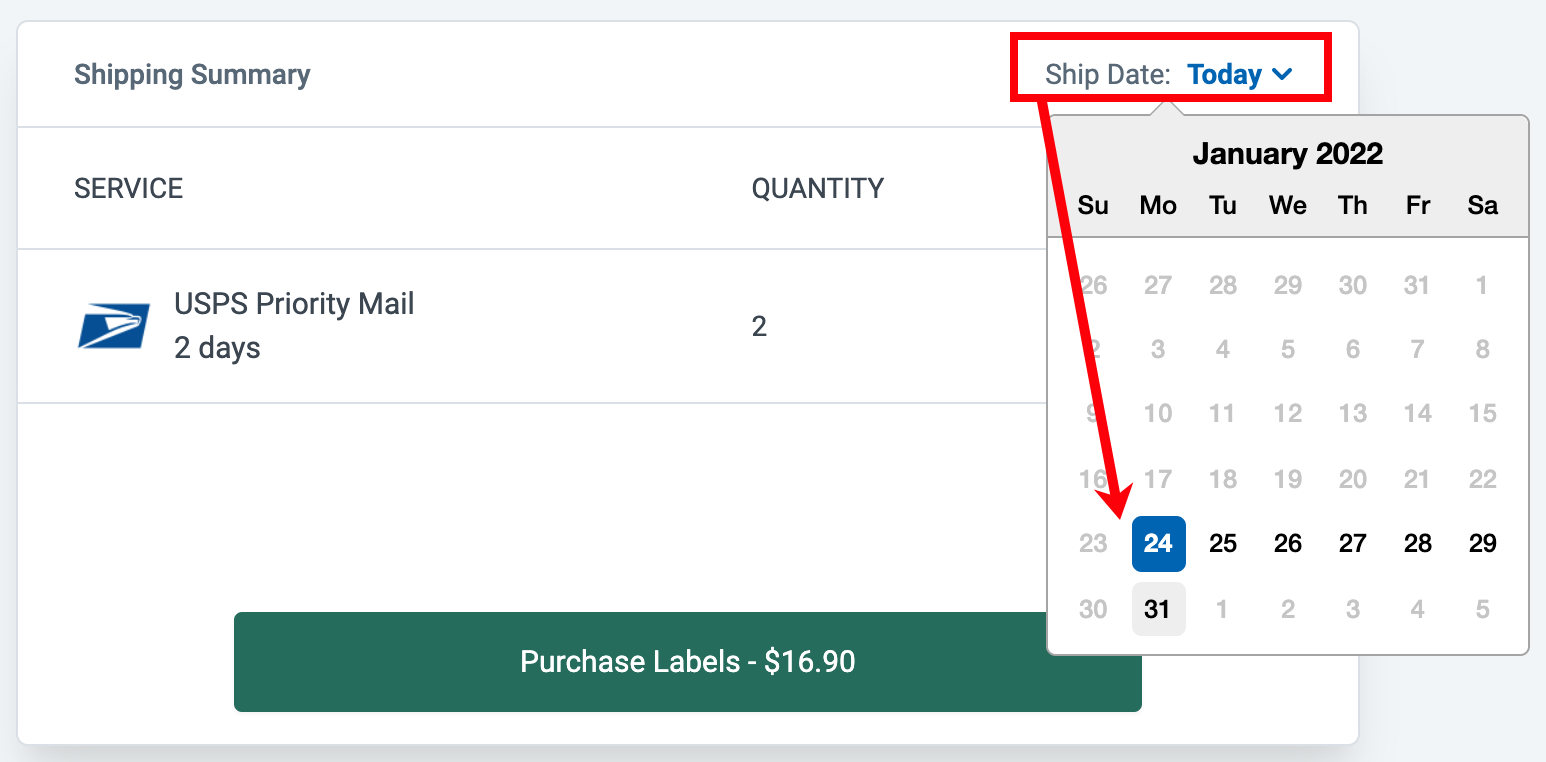Click the QUANTITY column header
This screenshot has width=1546, height=762.
818,188
